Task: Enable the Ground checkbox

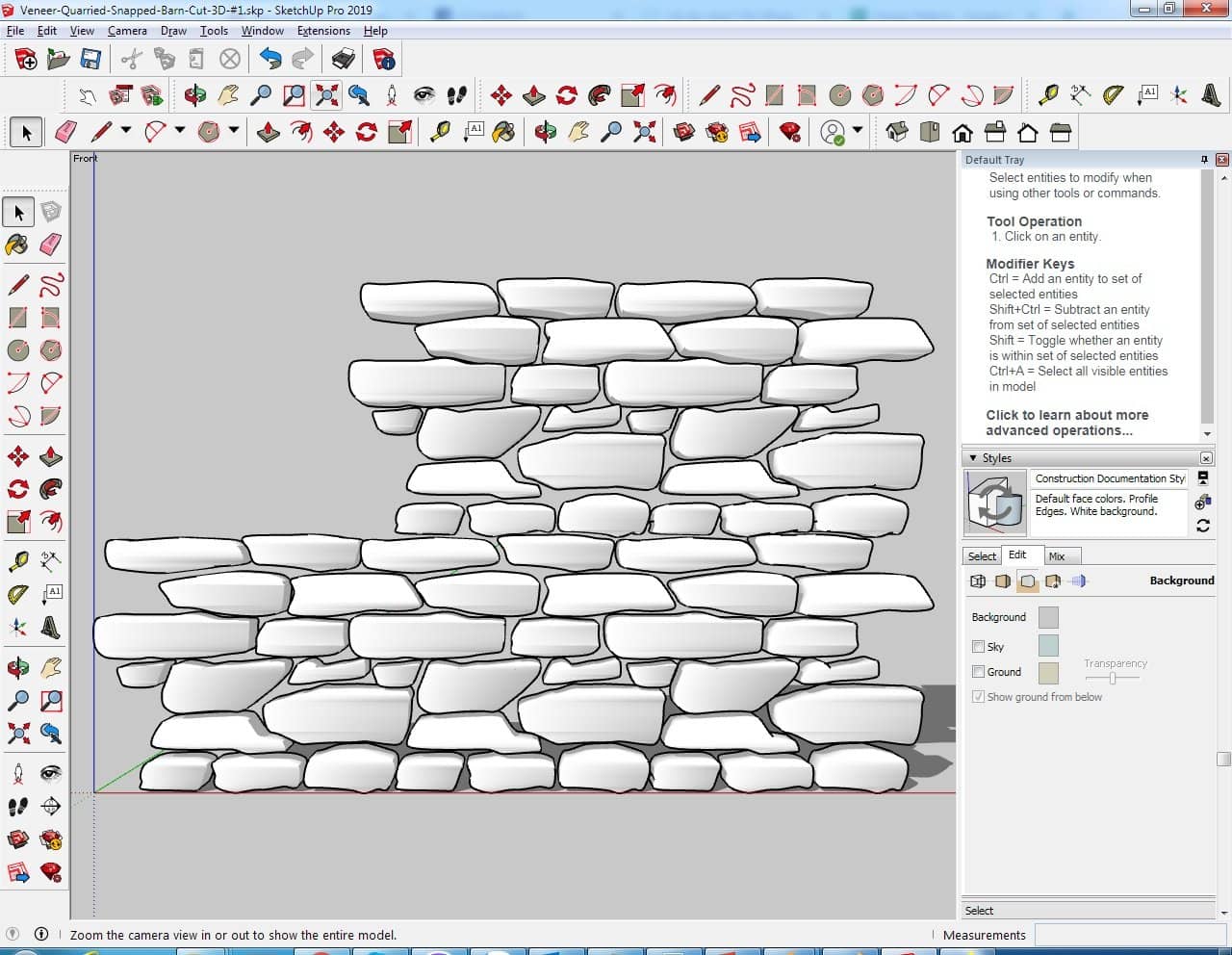Action: click(978, 671)
